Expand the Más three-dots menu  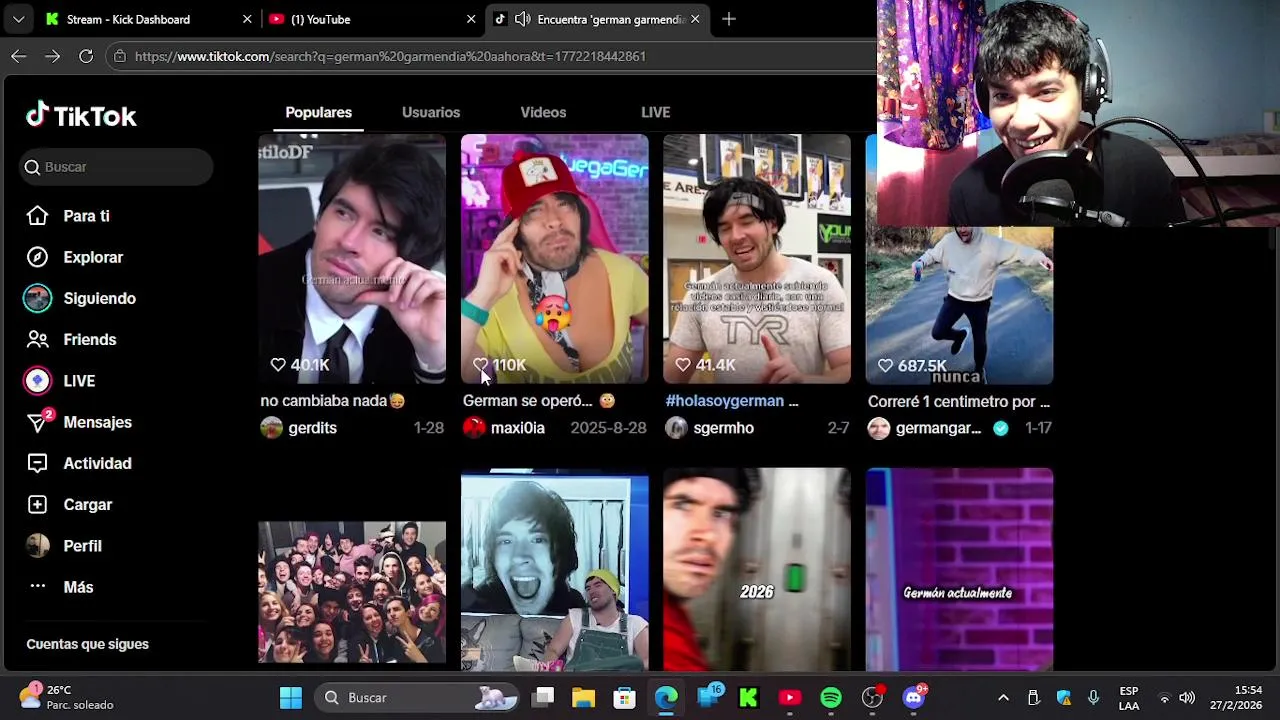tap(37, 587)
